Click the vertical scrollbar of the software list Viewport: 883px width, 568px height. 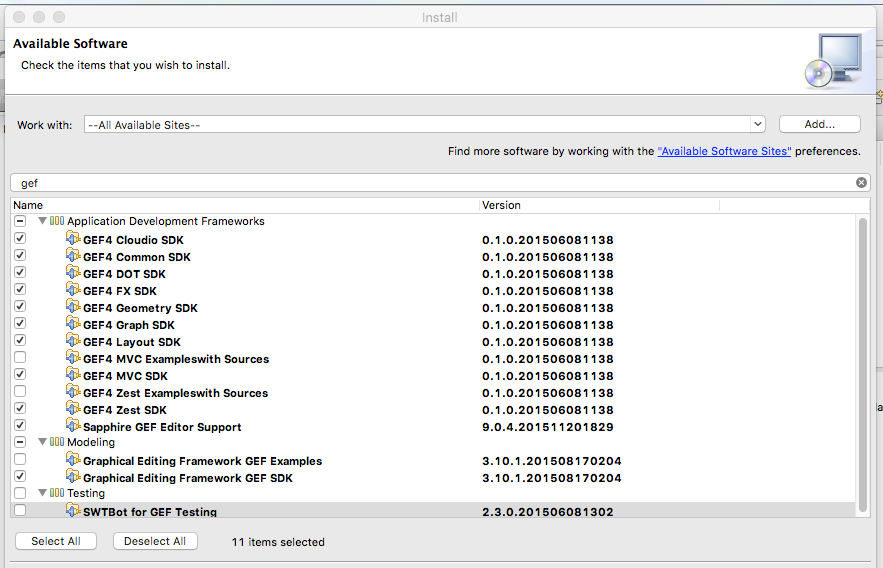click(x=863, y=360)
